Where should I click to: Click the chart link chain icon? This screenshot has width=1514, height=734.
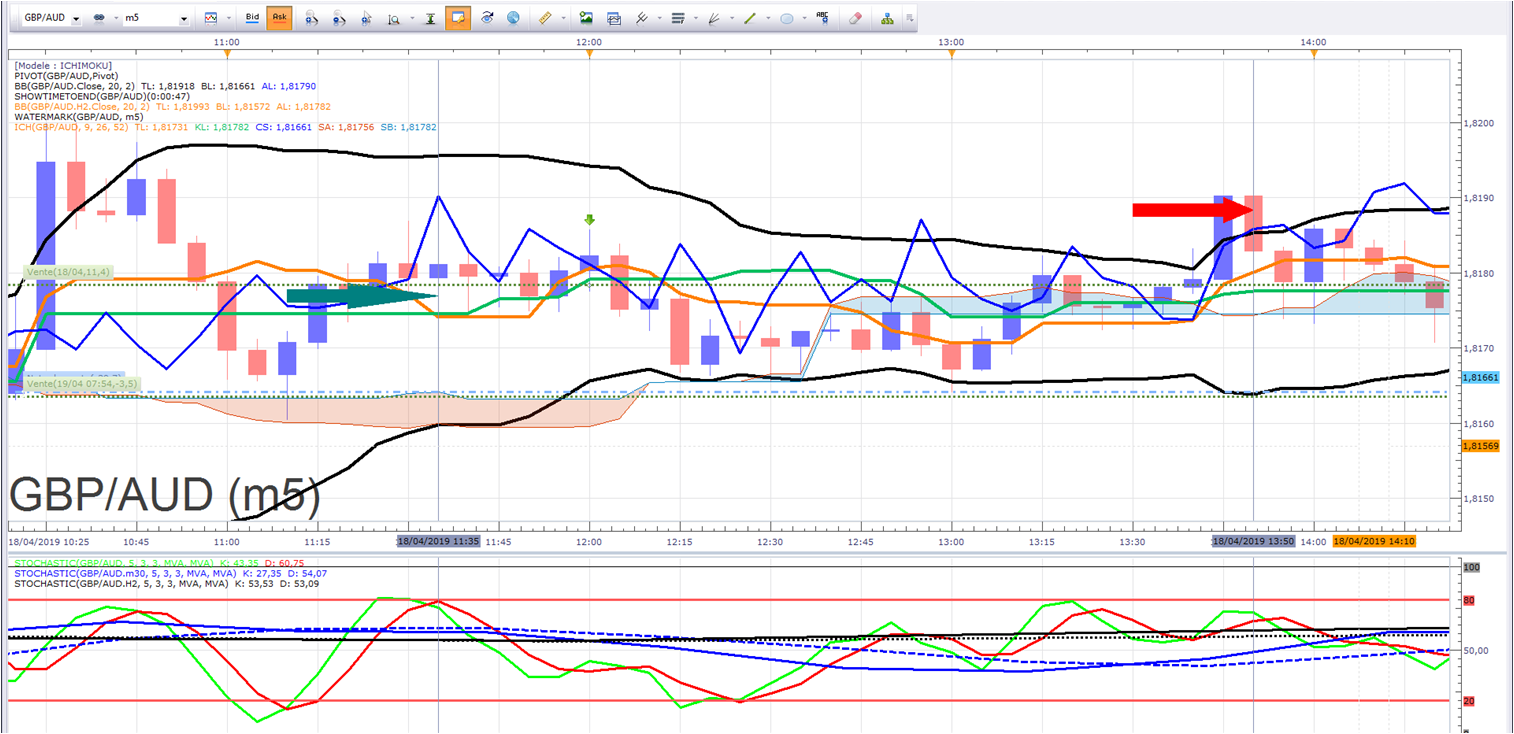click(x=98, y=19)
